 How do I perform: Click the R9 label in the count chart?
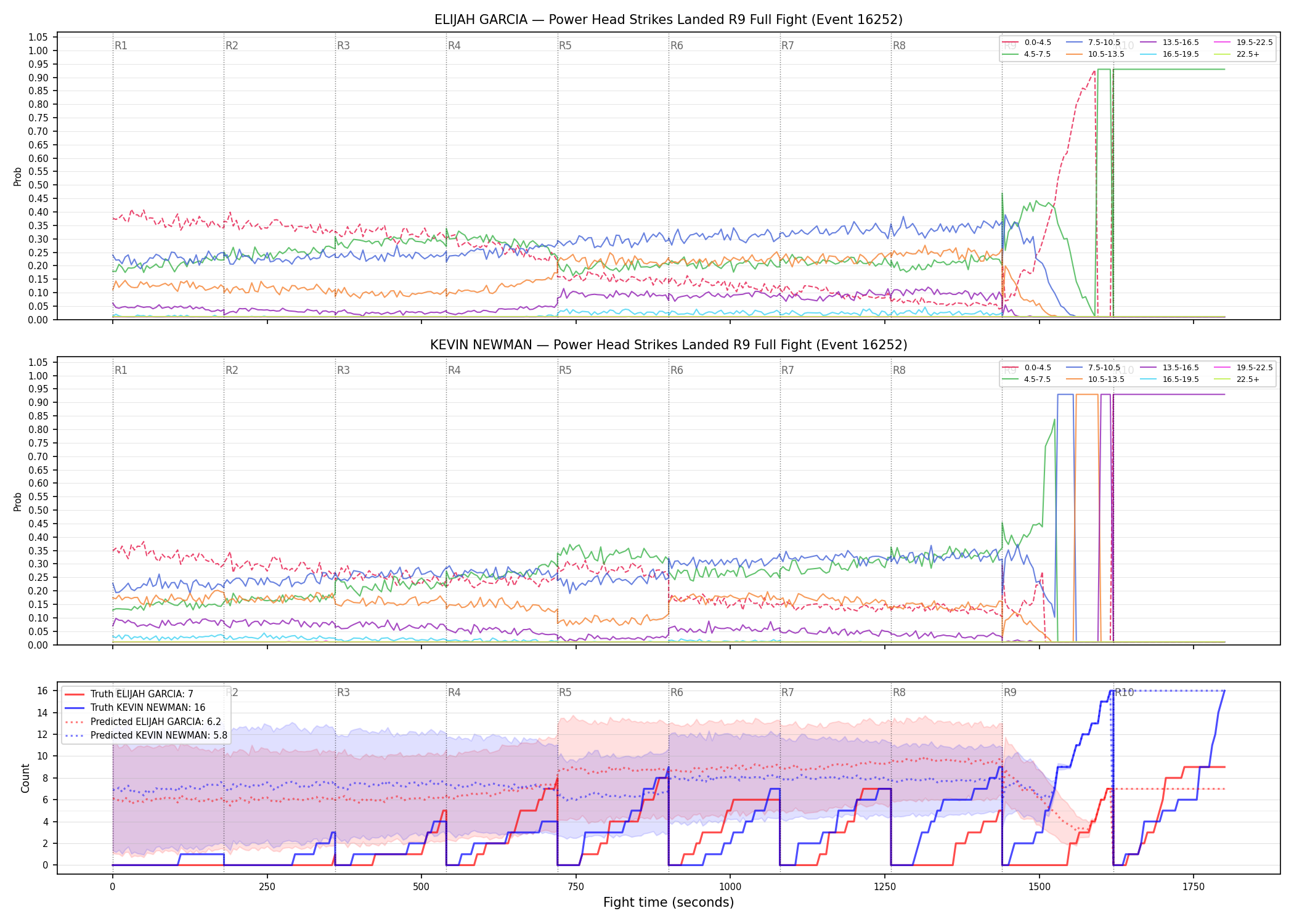[x=1010, y=692]
